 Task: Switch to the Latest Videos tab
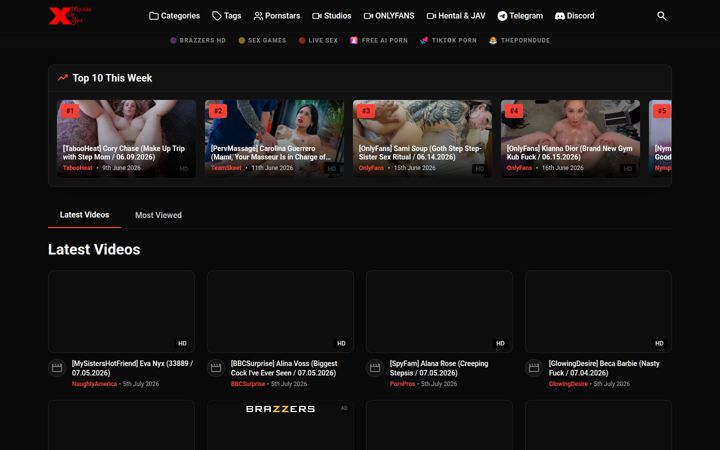[84, 215]
